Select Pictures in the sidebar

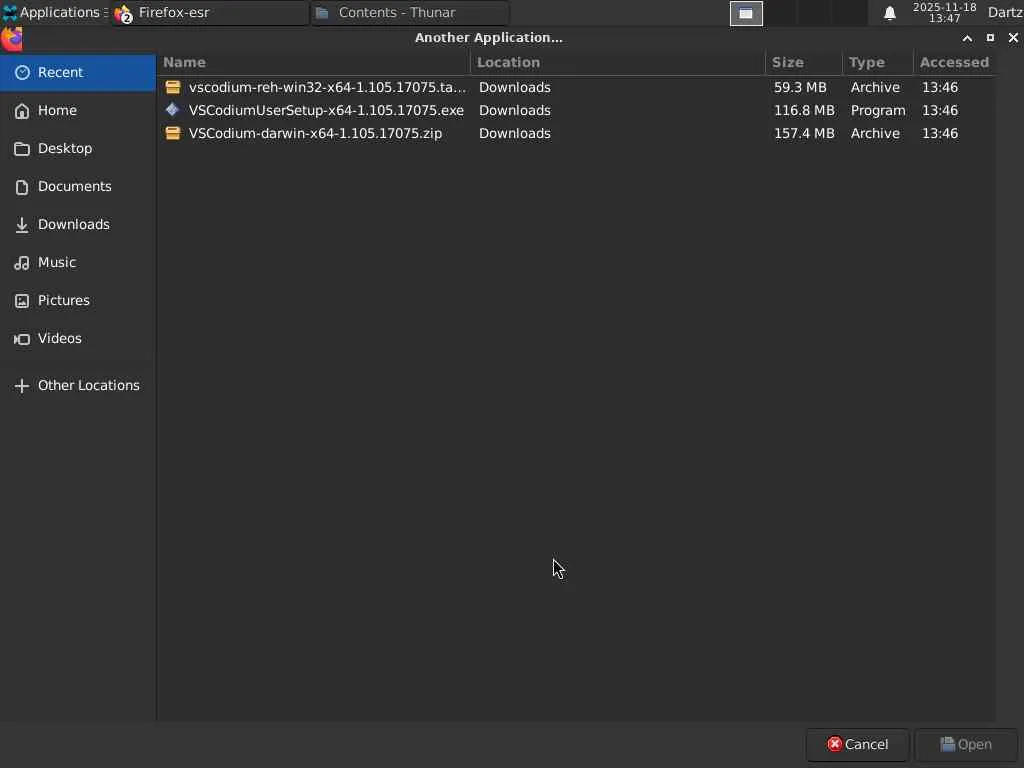point(78,300)
